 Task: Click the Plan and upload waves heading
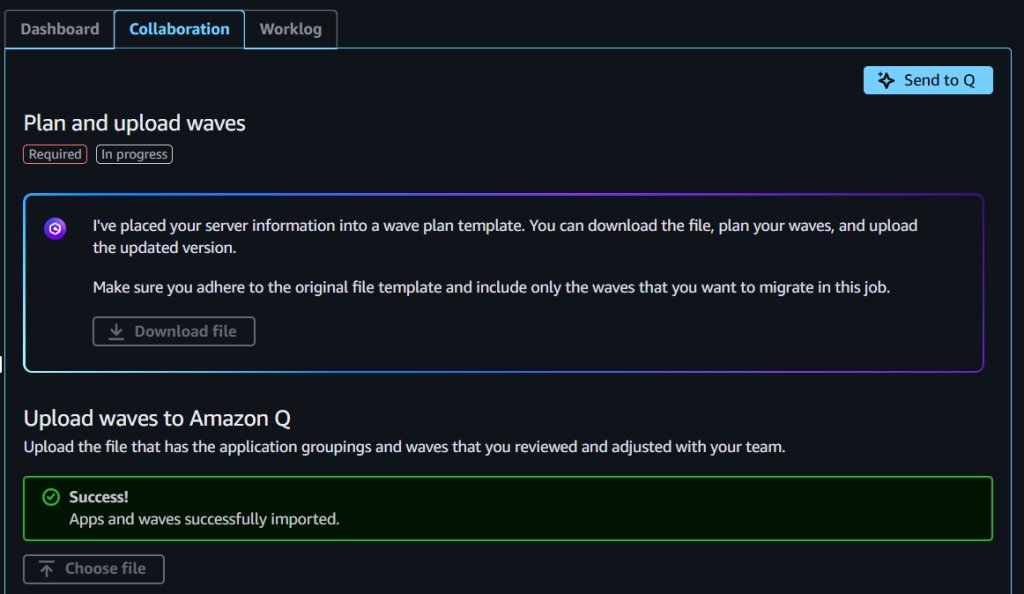(x=134, y=123)
